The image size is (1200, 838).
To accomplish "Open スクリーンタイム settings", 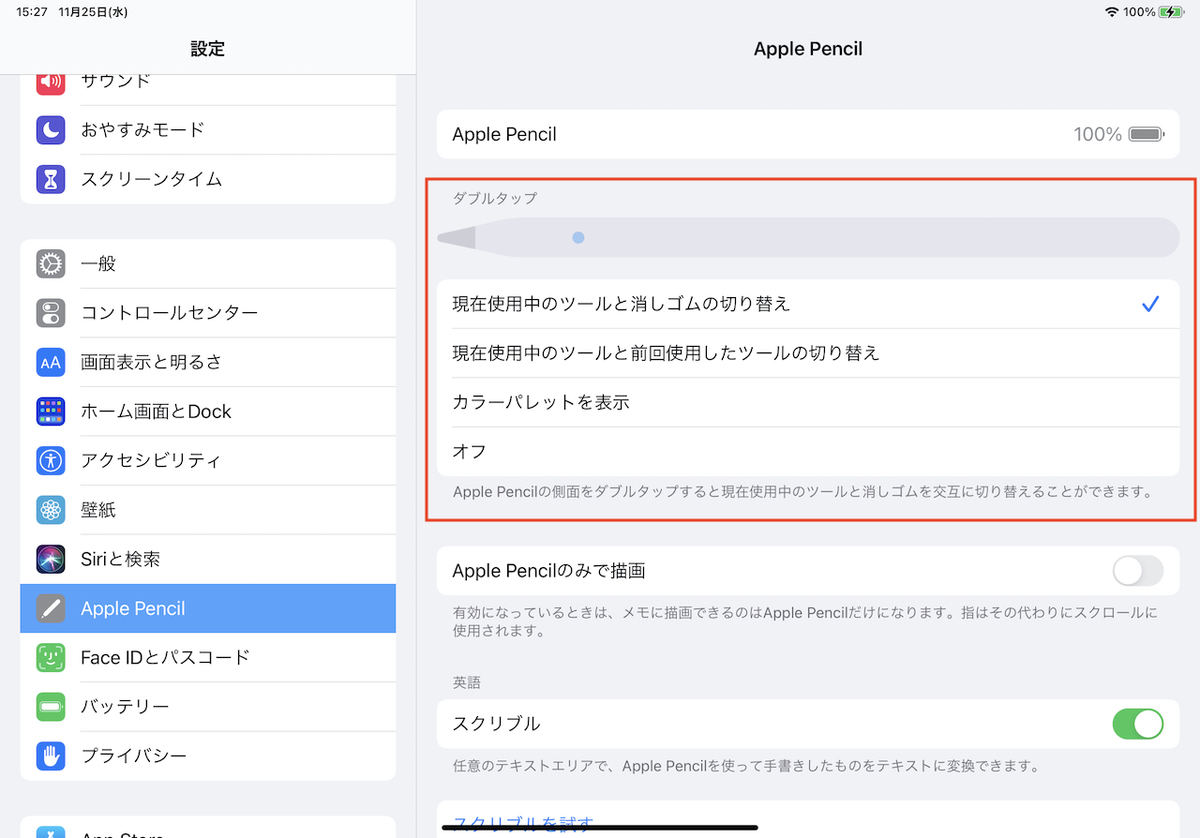I will point(208,179).
